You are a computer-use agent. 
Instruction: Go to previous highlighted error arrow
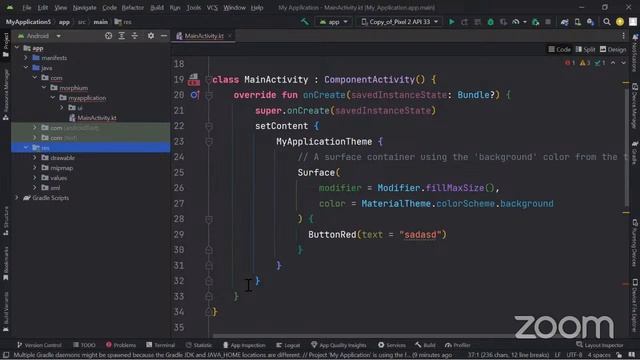coord(613,63)
